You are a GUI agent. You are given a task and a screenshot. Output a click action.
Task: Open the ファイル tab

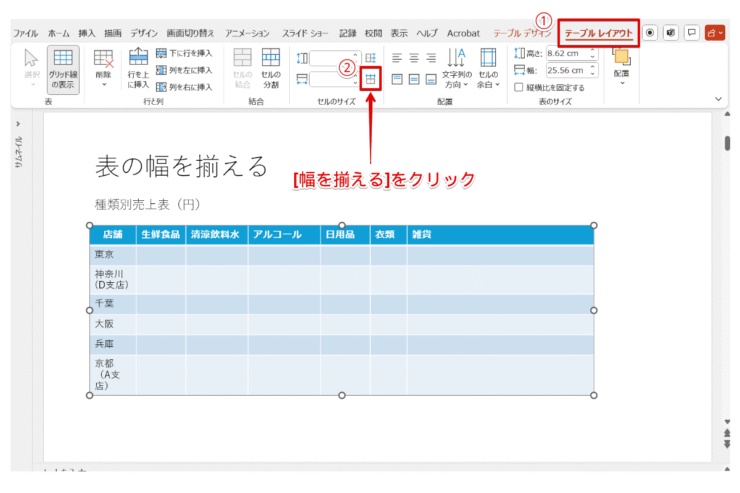click(25, 33)
